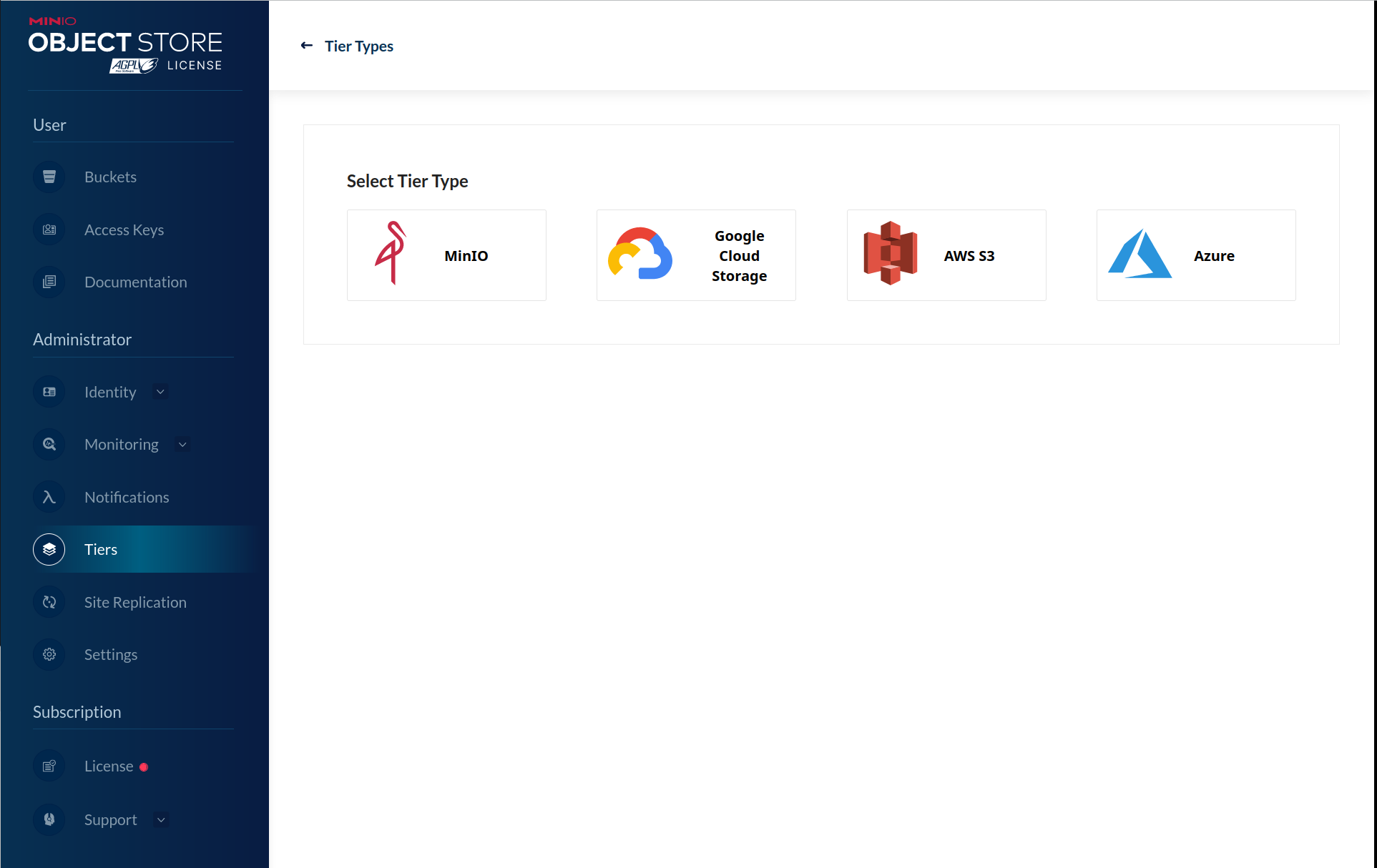Open the Documentation menu item
Image resolution: width=1377 pixels, height=868 pixels.
(134, 282)
